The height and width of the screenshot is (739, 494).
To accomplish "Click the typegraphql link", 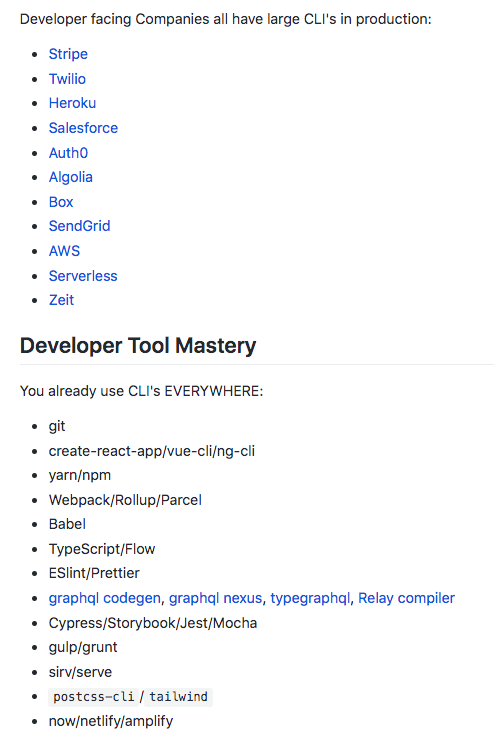I will coord(310,598).
